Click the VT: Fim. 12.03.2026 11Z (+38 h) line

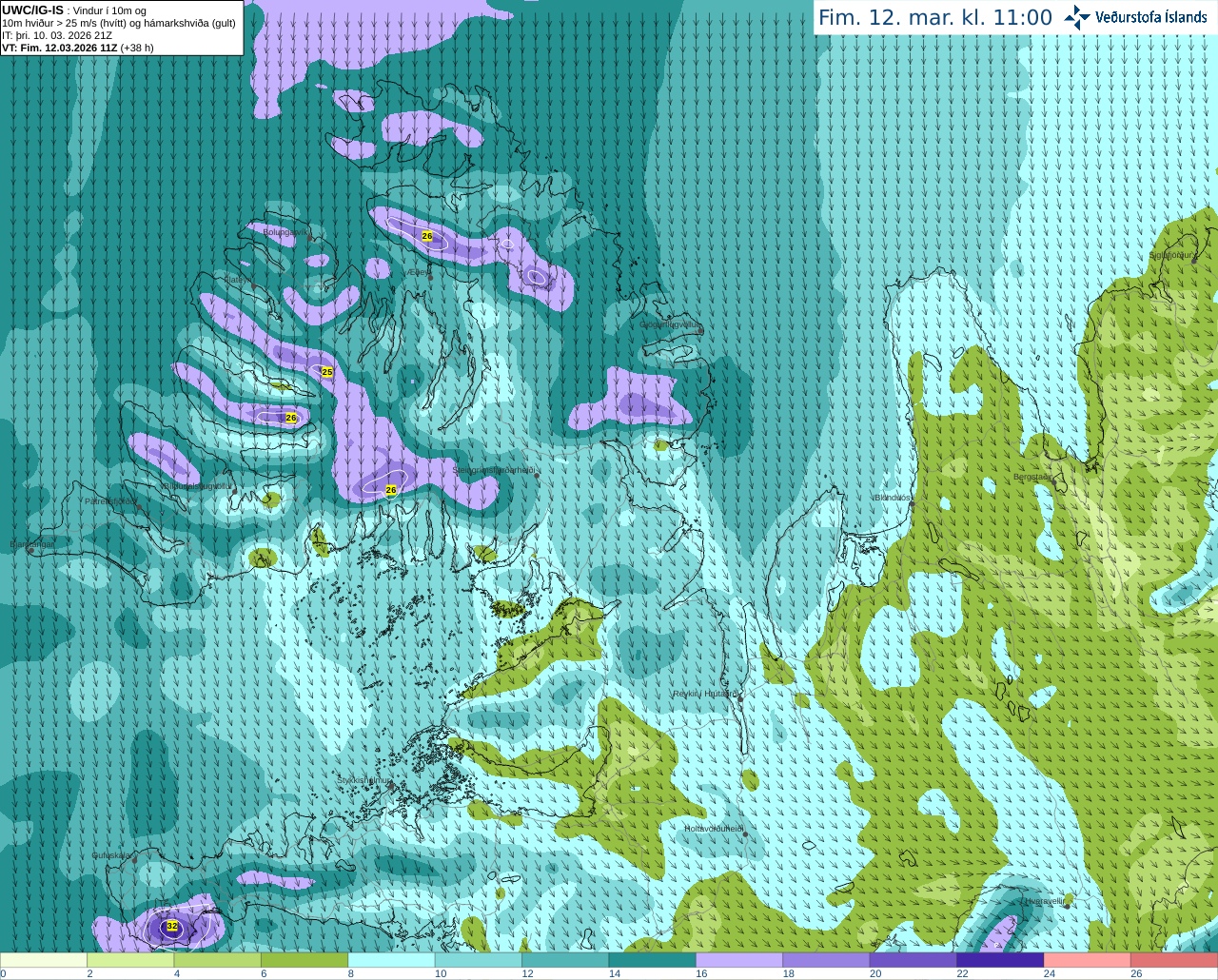(x=78, y=48)
